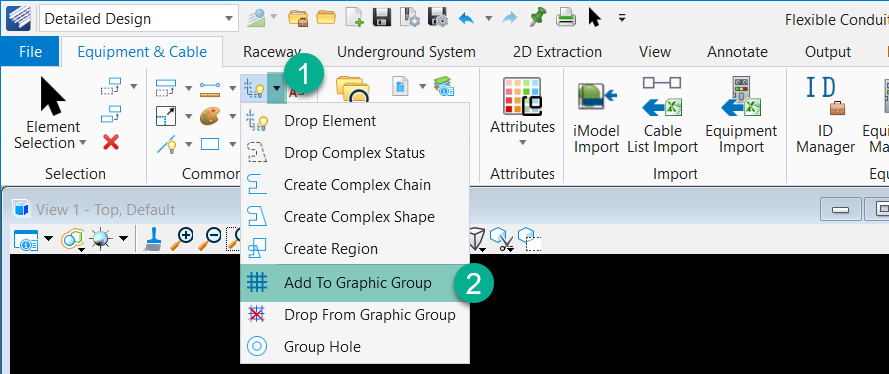Click the Save floppy disk icon
Image resolution: width=889 pixels, height=374 pixels.
pyautogui.click(x=383, y=18)
